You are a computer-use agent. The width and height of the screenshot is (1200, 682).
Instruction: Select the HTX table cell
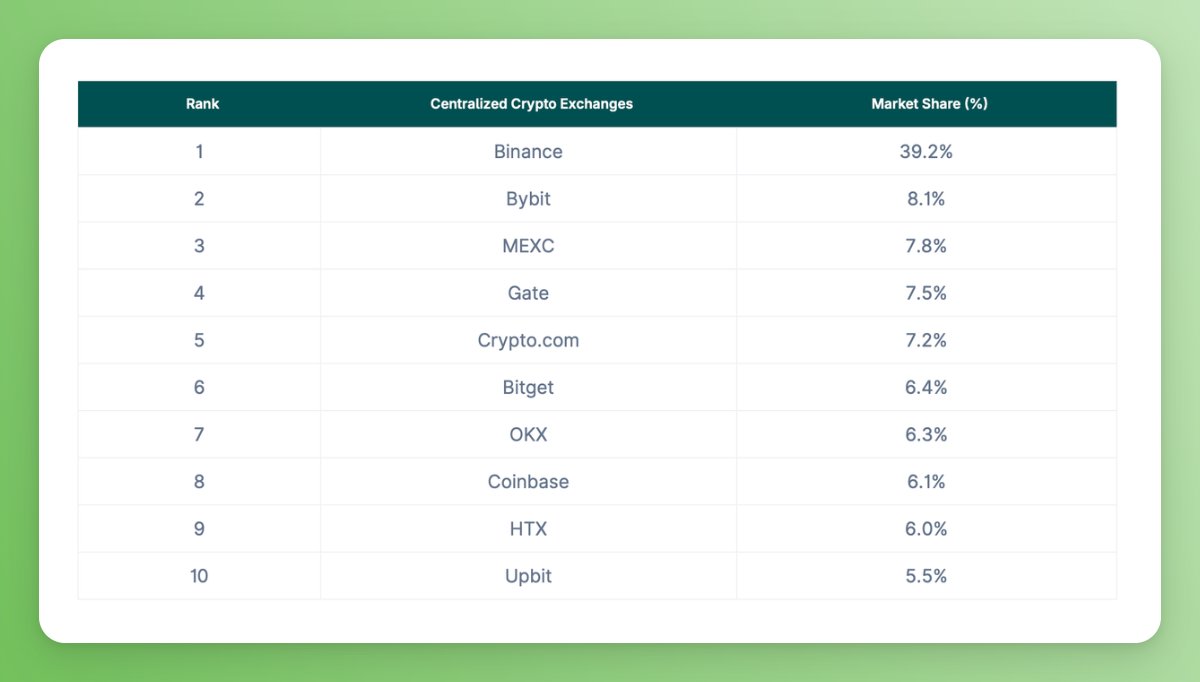[528, 529]
